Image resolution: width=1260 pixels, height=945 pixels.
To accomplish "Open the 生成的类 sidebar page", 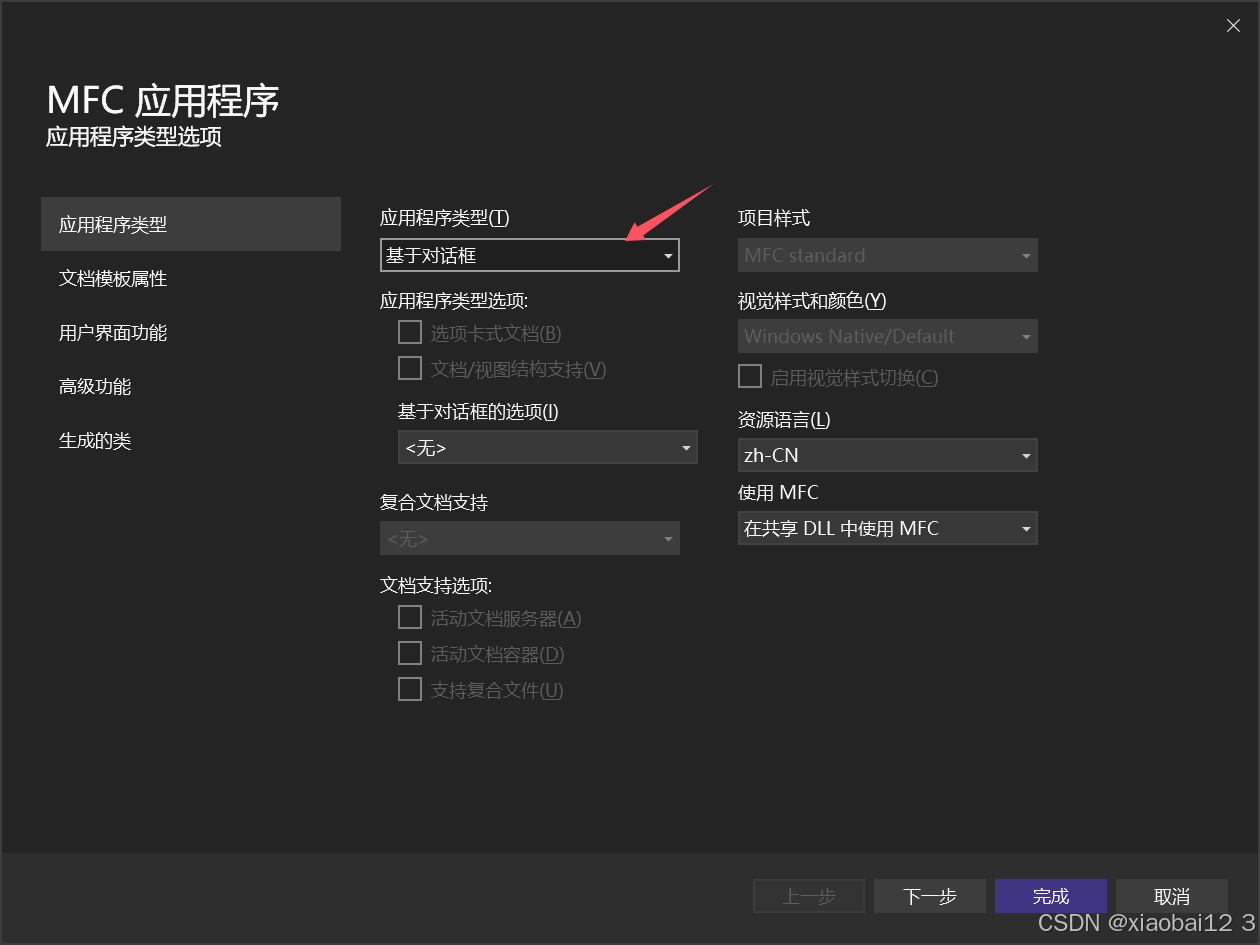I will point(191,440).
